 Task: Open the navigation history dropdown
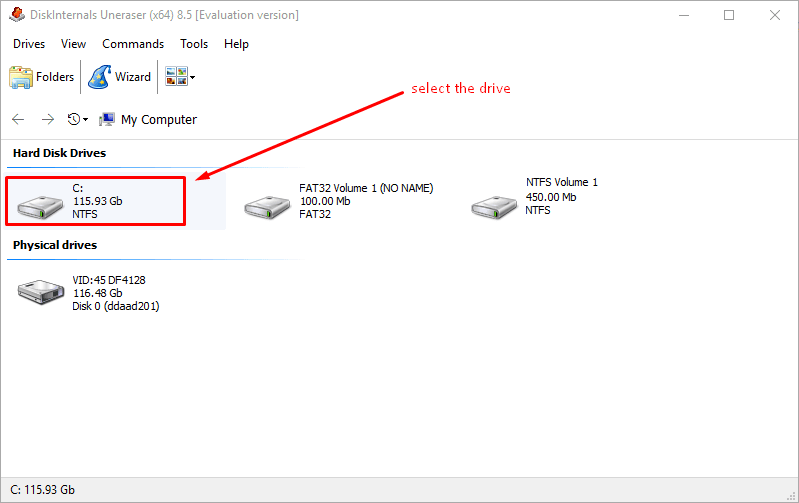pos(78,119)
